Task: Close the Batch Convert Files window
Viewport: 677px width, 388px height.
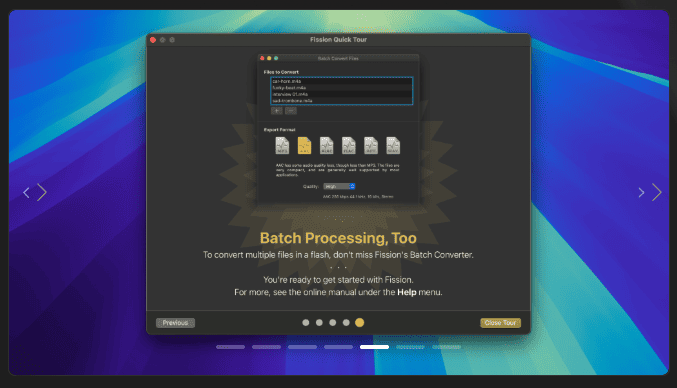Action: pyautogui.click(x=262, y=58)
